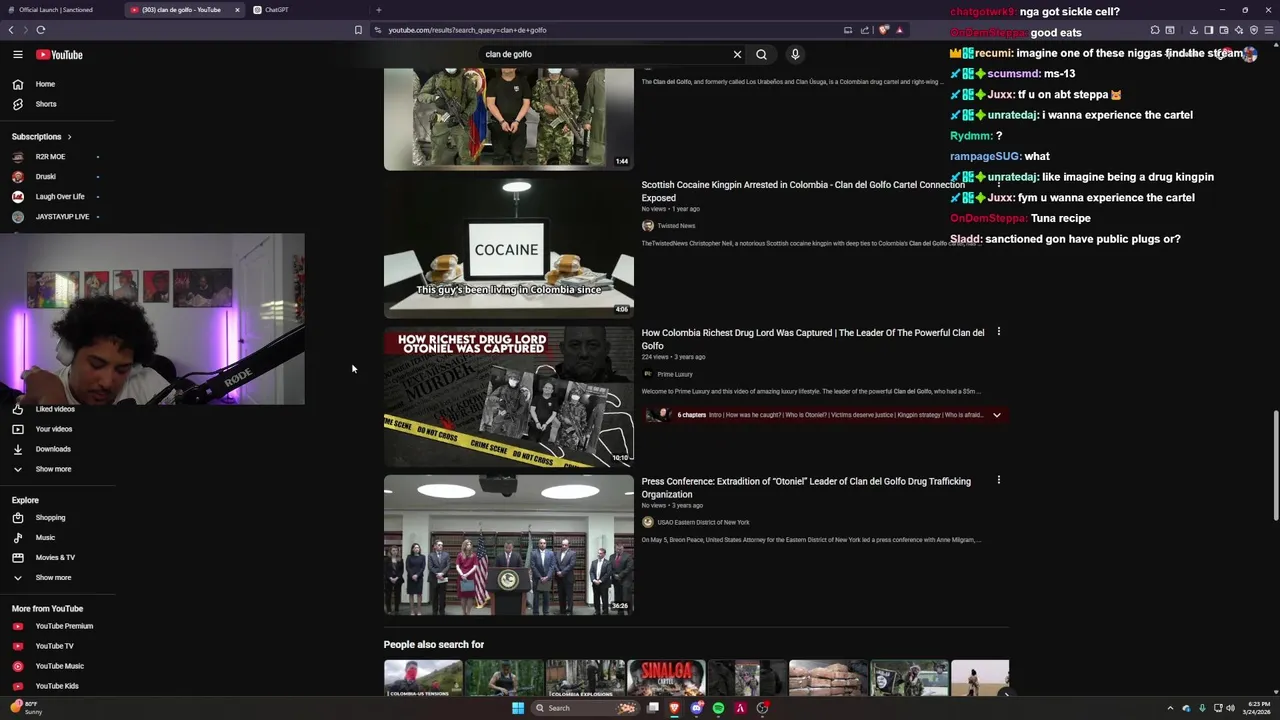This screenshot has height=720, width=1280.
Task: Open How Colombia Richest Drug Lord title
Action: tap(813, 339)
